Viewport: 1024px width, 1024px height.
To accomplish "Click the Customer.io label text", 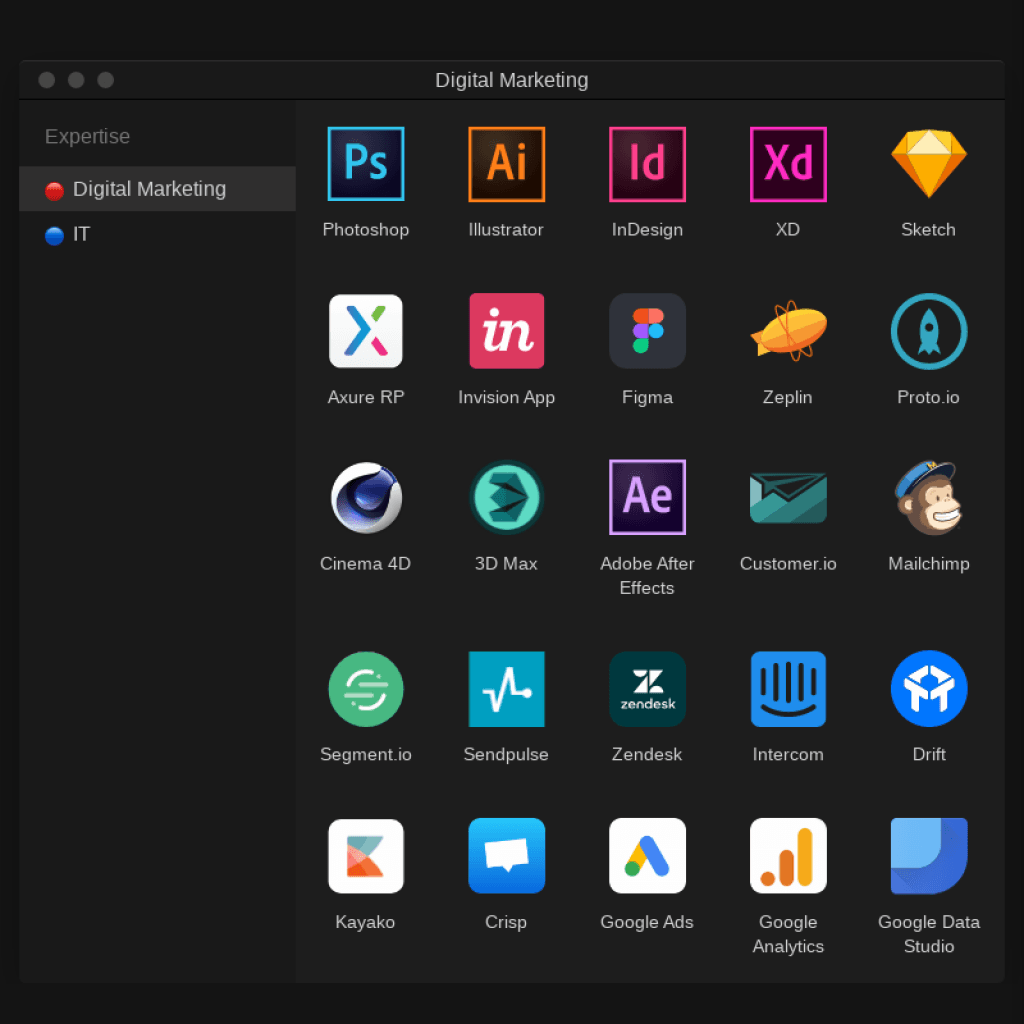I will (788, 564).
